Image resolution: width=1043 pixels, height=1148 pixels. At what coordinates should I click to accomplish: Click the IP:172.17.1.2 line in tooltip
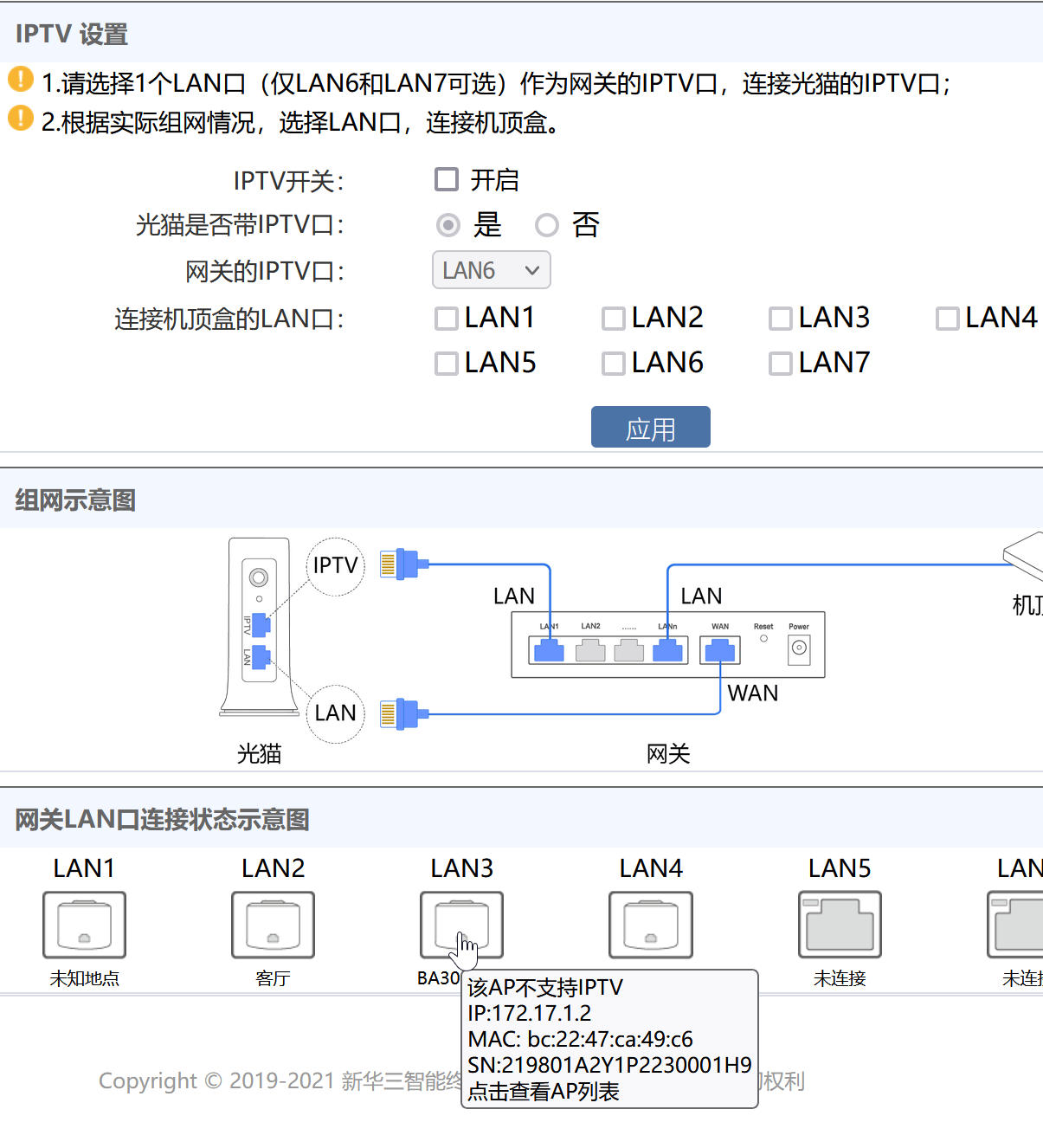coord(530,1013)
